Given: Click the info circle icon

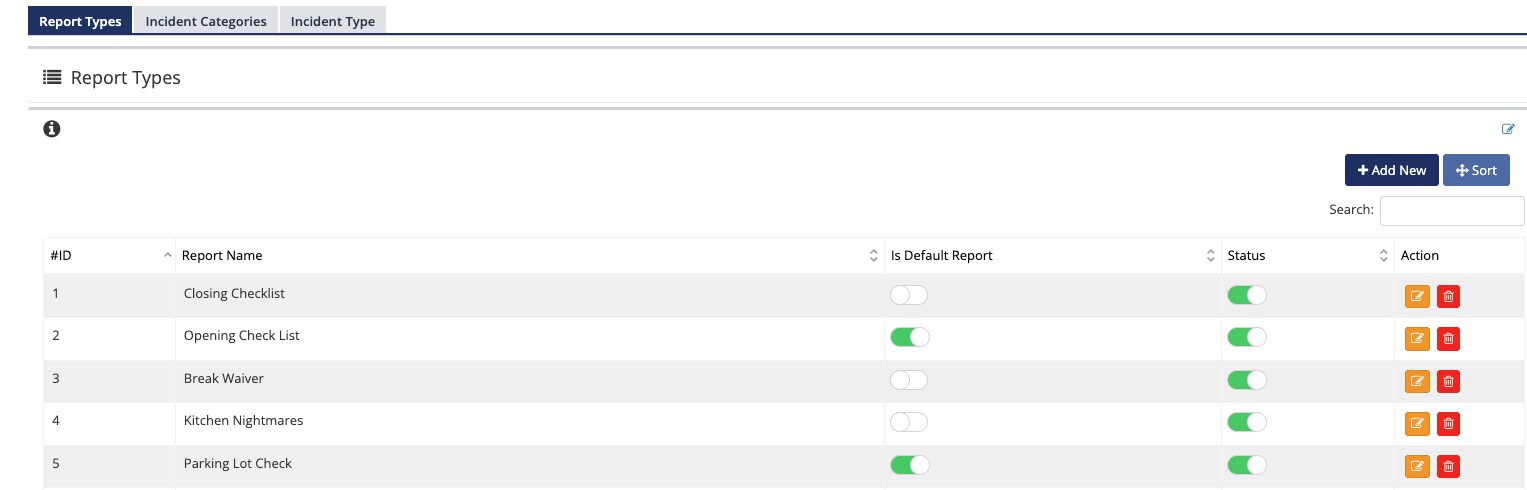Looking at the screenshot, I should [52, 129].
